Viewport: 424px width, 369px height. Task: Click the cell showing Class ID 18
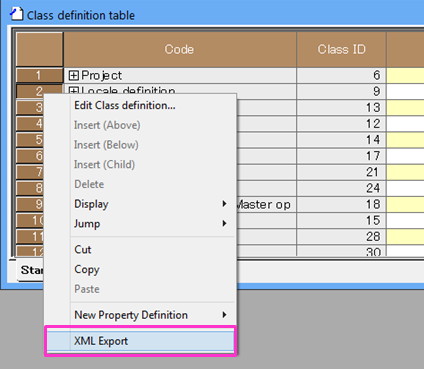click(341, 204)
